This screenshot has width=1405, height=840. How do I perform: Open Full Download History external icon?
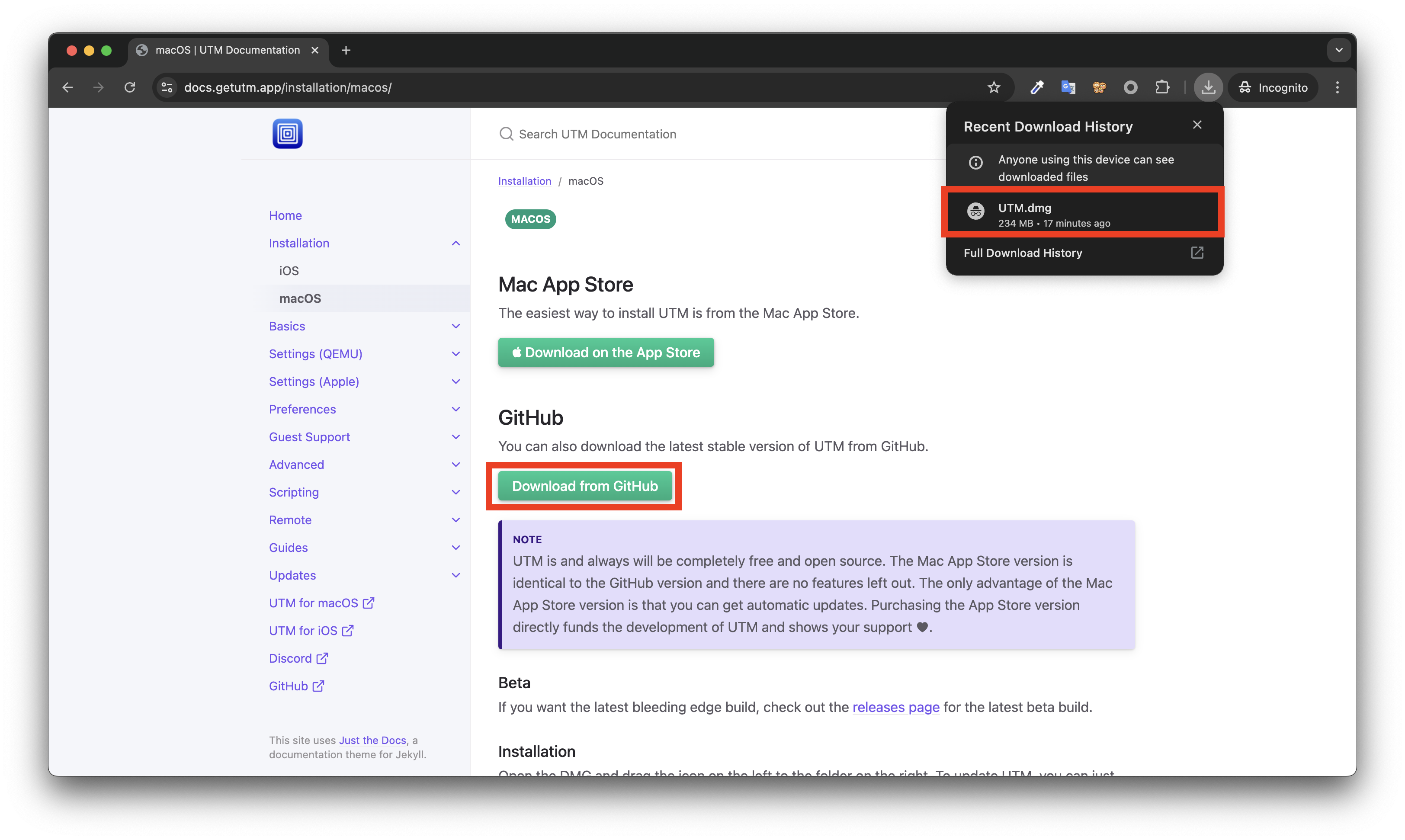coord(1197,253)
